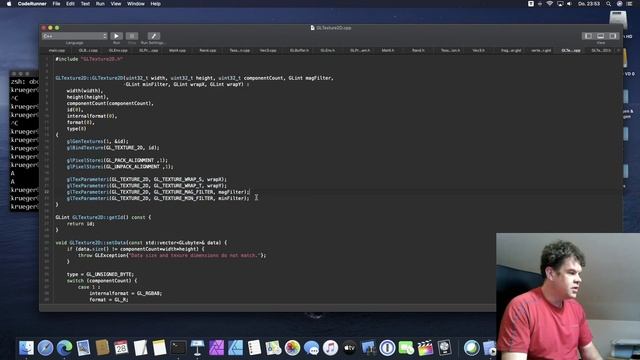Click the AirPlay display icon in menu bar
The height and width of the screenshot is (360, 640).
pos(560,4)
